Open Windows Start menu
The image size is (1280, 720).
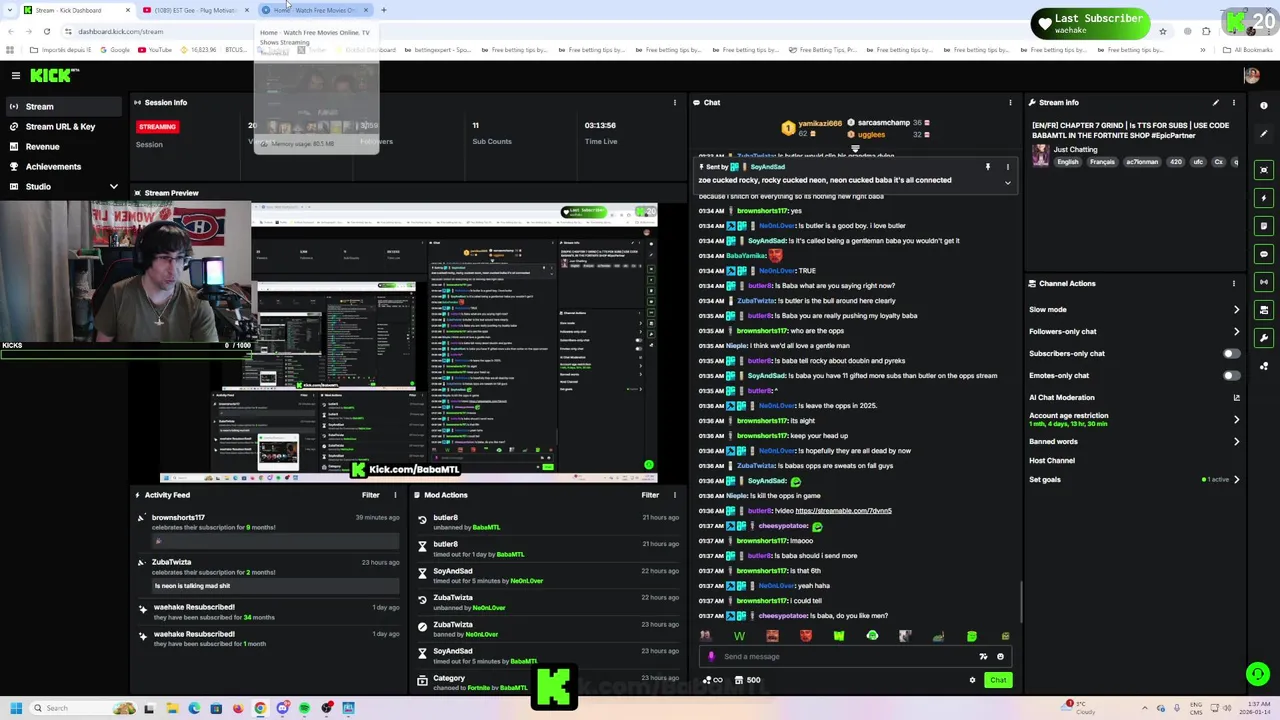(x=16, y=709)
